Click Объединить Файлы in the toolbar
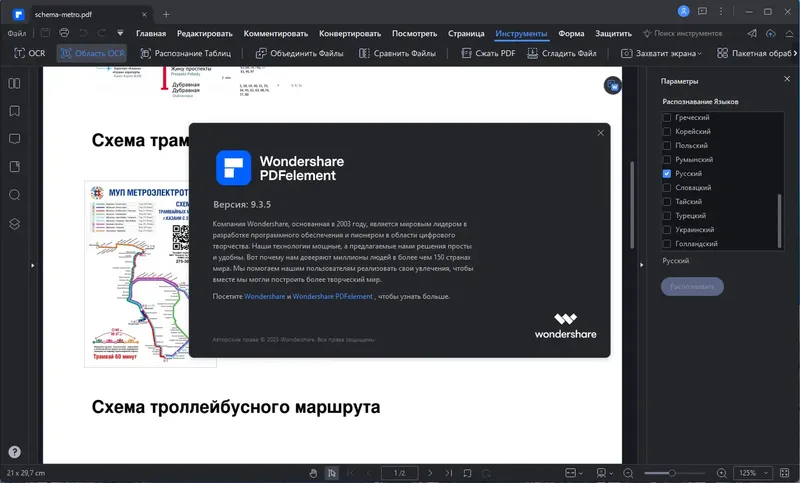The image size is (800, 483). (299, 53)
